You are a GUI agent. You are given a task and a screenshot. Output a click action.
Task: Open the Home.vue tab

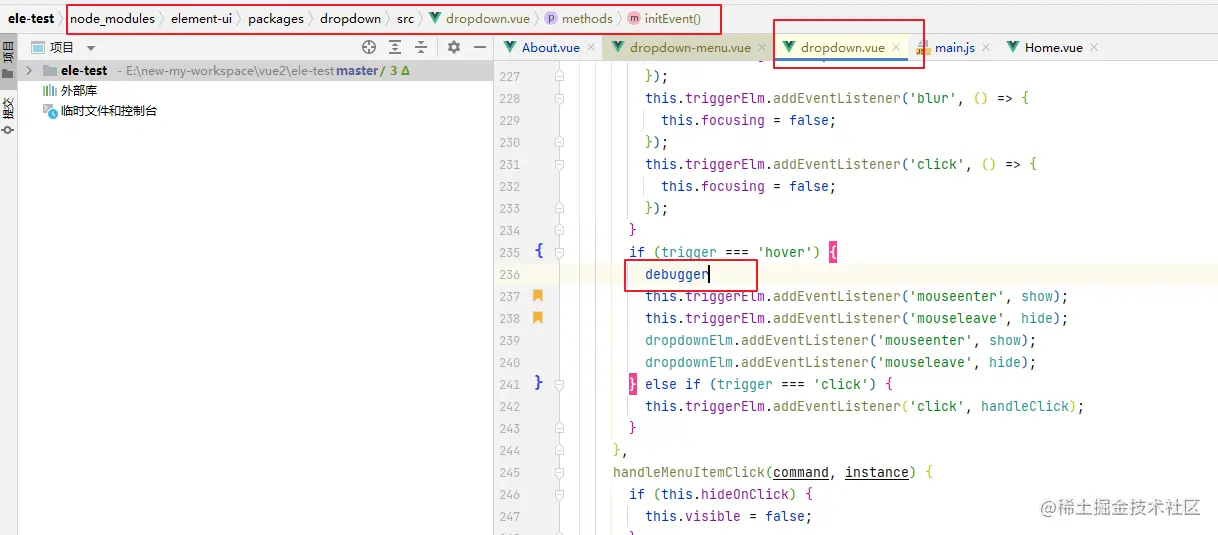click(1053, 47)
